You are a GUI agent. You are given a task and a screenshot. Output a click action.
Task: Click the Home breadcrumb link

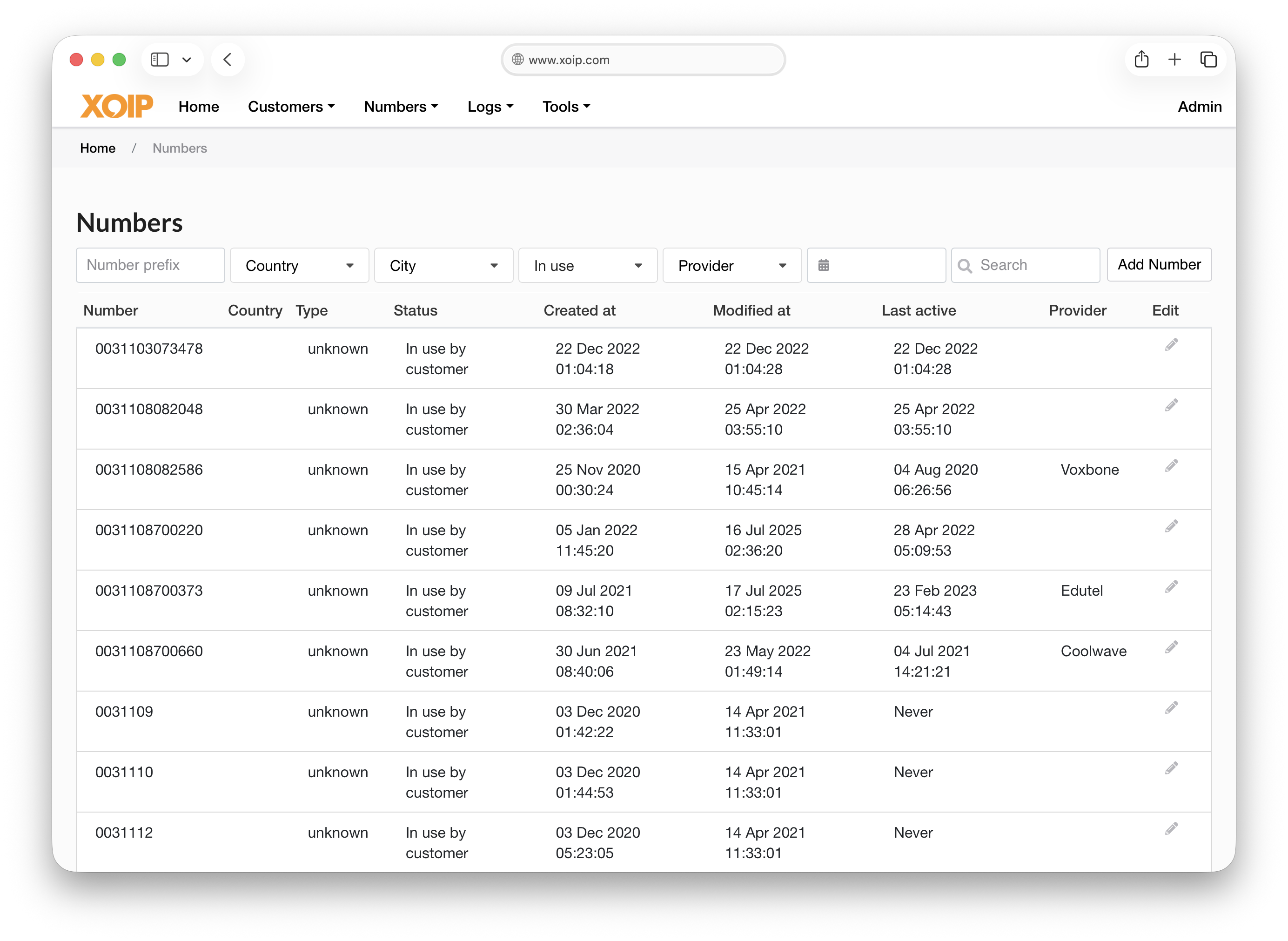97,148
